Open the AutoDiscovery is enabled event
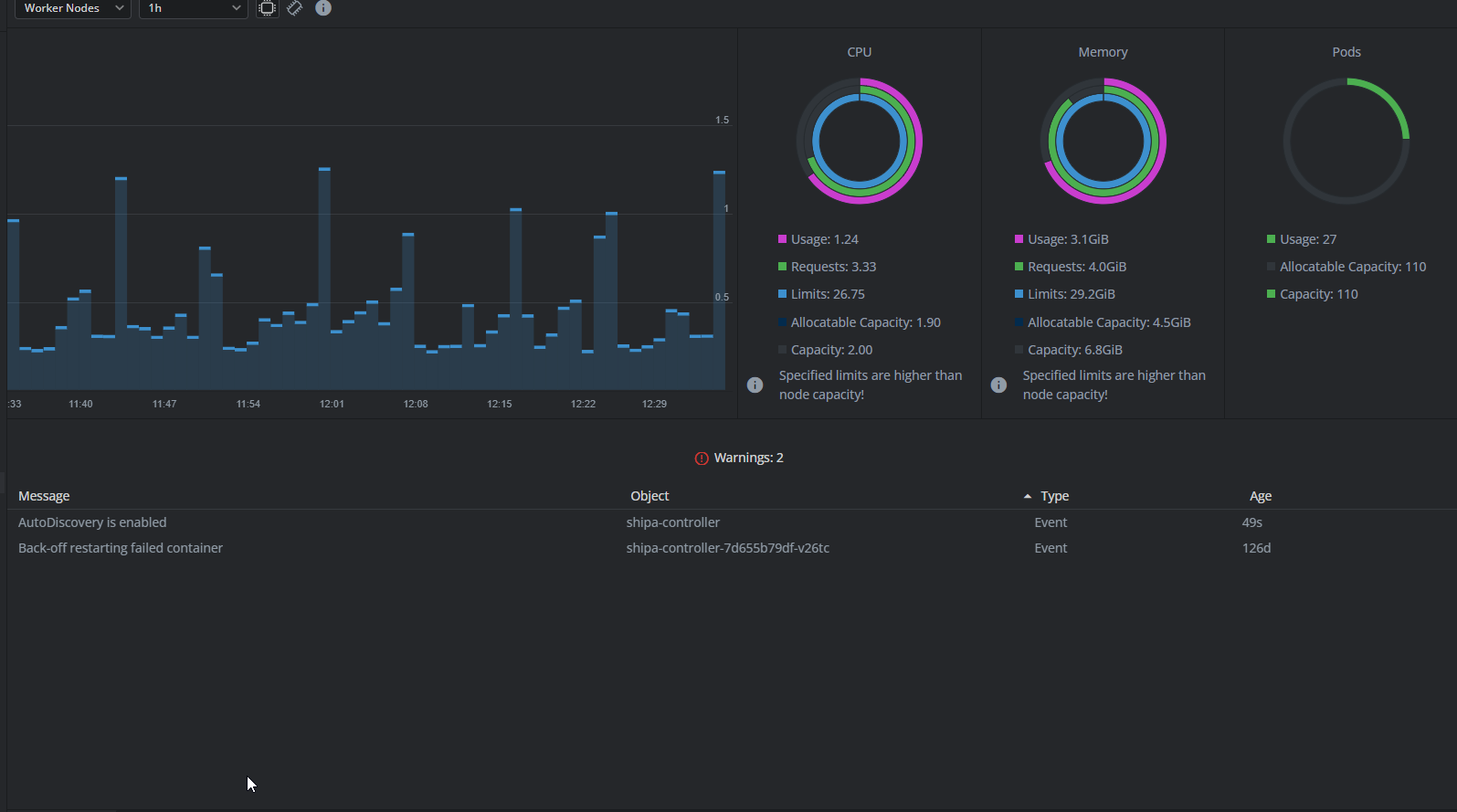1457x812 pixels. 92,522
